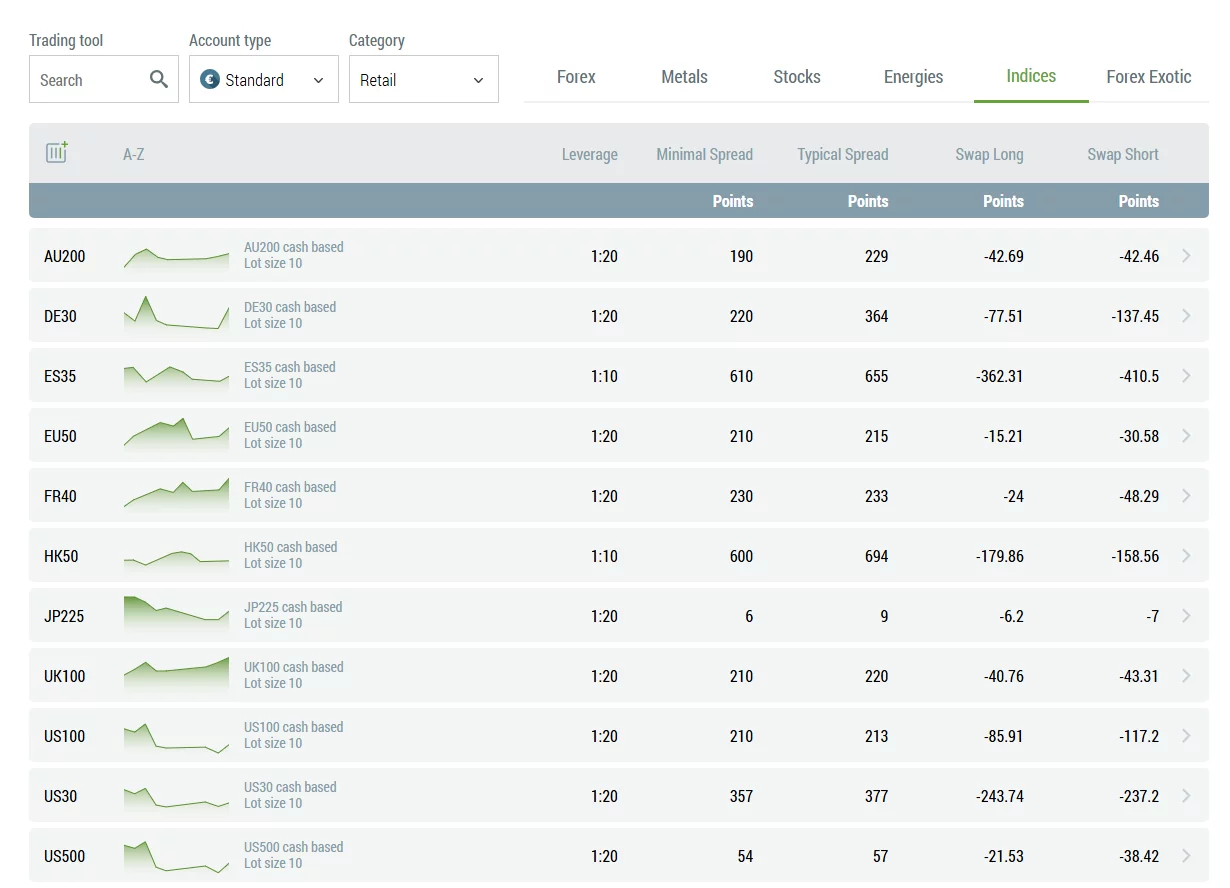Image resolution: width=1230 pixels, height=888 pixels.
Task: Expand the US100 row chevron
Action: [1186, 736]
